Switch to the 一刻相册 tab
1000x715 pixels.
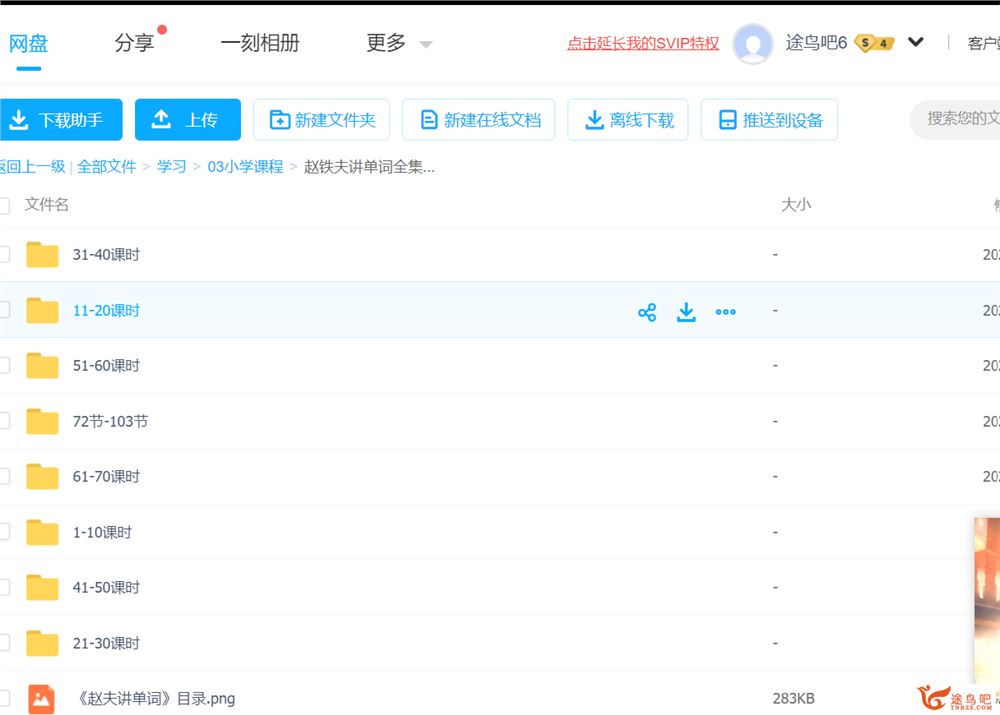click(x=260, y=43)
